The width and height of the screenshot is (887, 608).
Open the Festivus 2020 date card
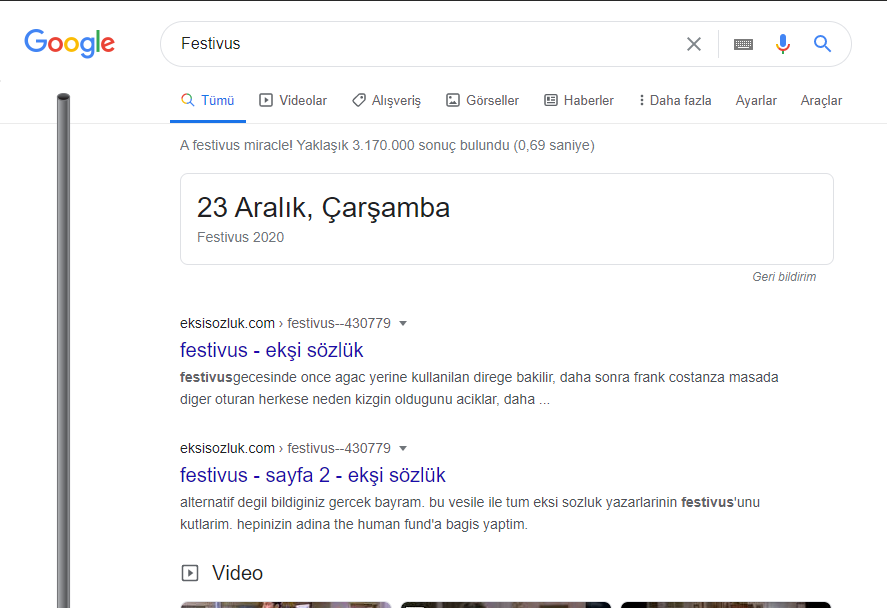506,218
